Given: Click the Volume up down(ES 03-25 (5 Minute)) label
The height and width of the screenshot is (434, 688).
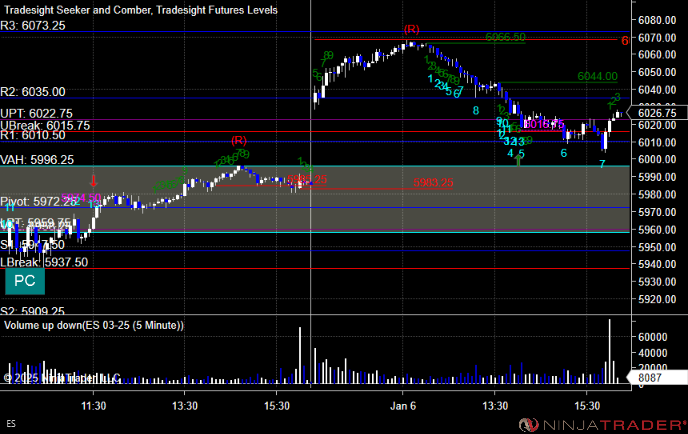Looking at the screenshot, I should pos(94,325).
